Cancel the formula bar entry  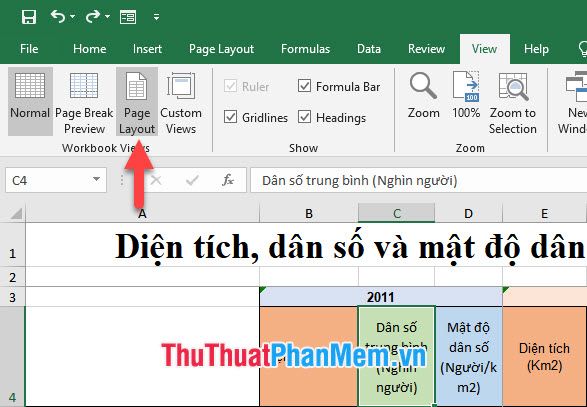click(x=156, y=180)
